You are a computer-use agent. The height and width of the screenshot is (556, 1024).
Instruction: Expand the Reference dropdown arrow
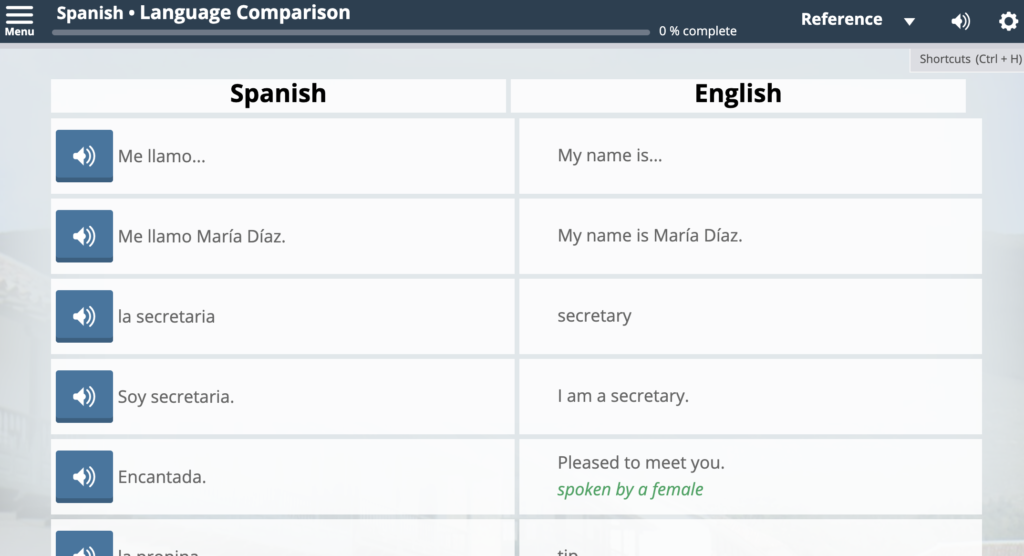click(x=909, y=22)
